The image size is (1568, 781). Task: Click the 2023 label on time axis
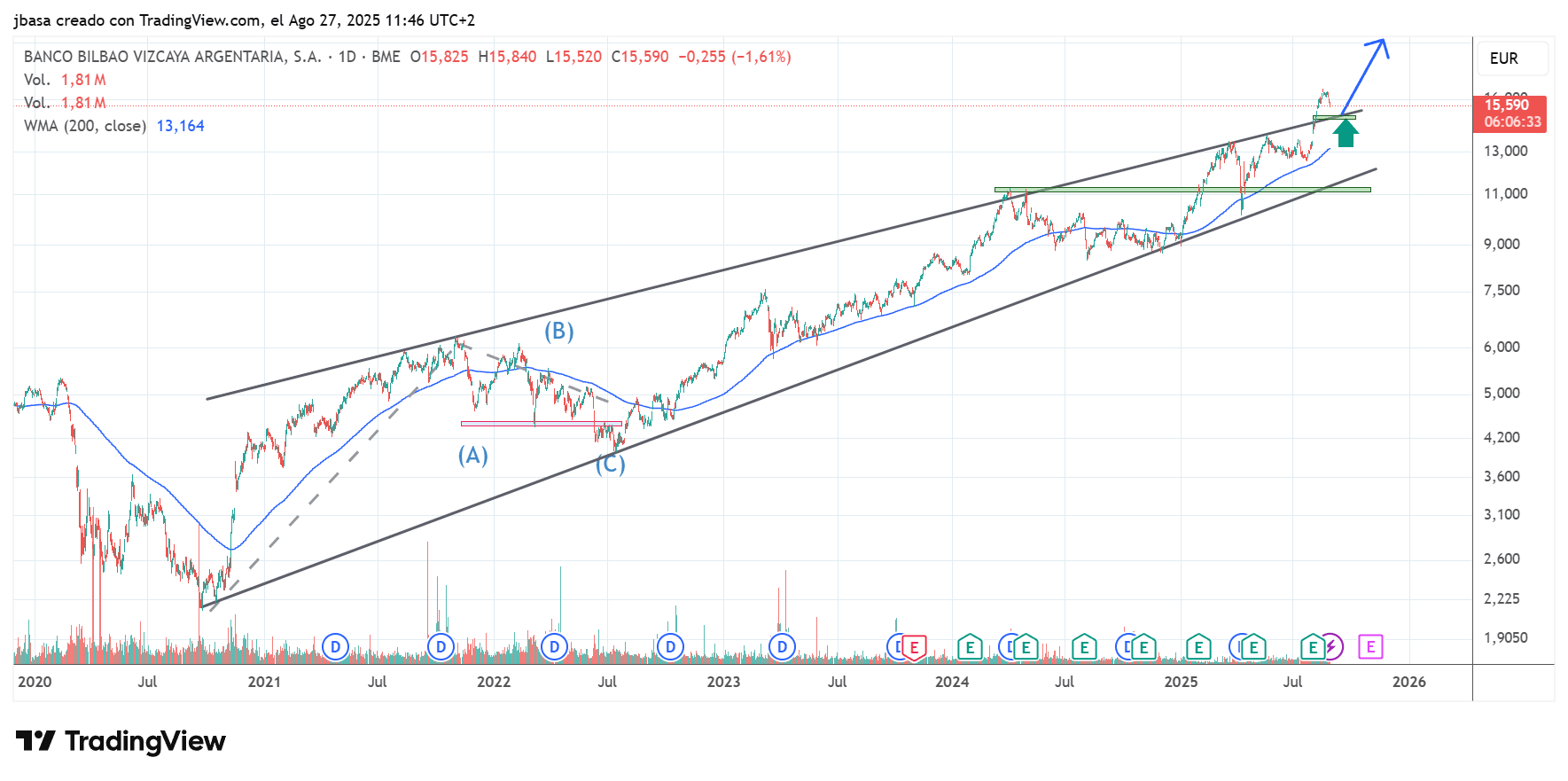723,682
